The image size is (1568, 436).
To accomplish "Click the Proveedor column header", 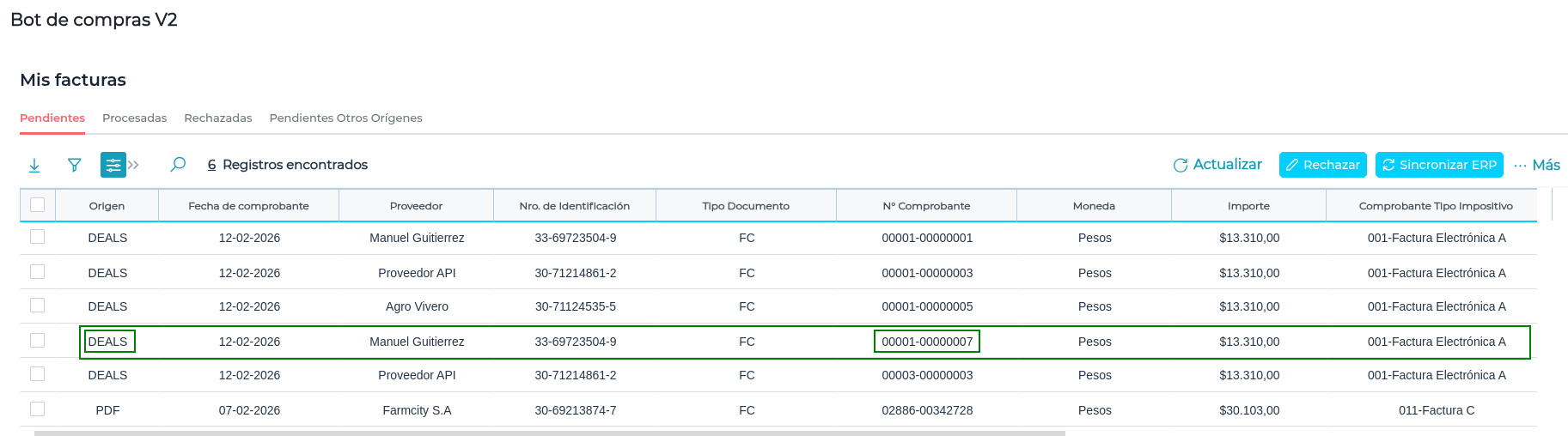I will click(x=416, y=206).
